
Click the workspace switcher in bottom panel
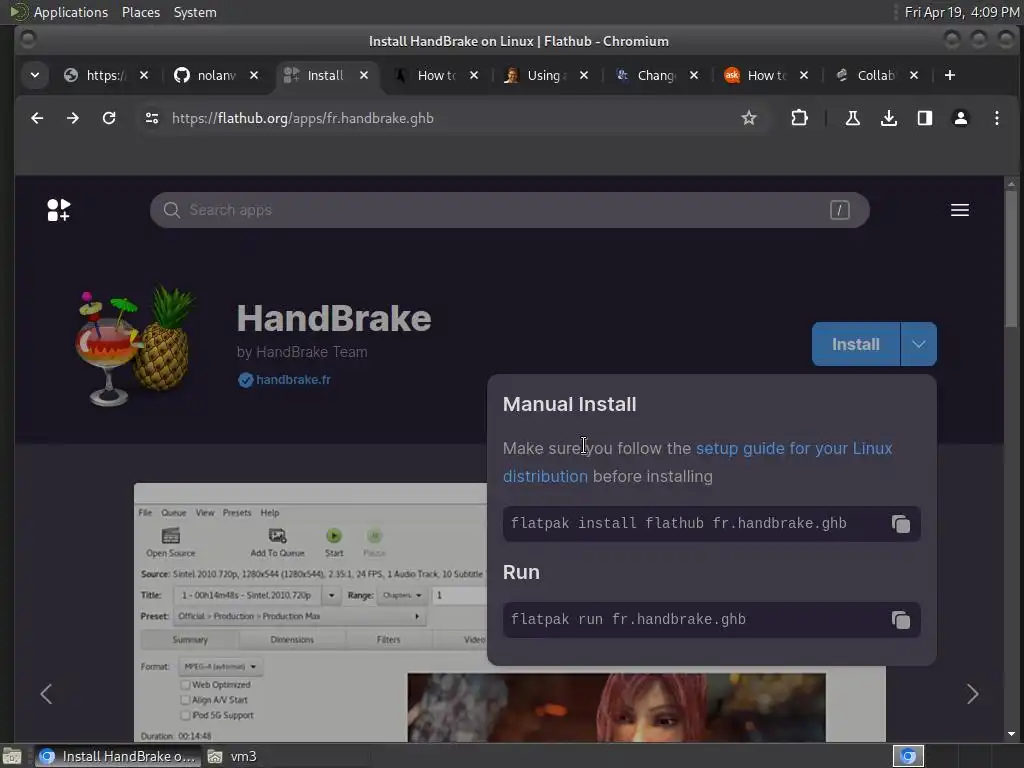(x=908, y=756)
